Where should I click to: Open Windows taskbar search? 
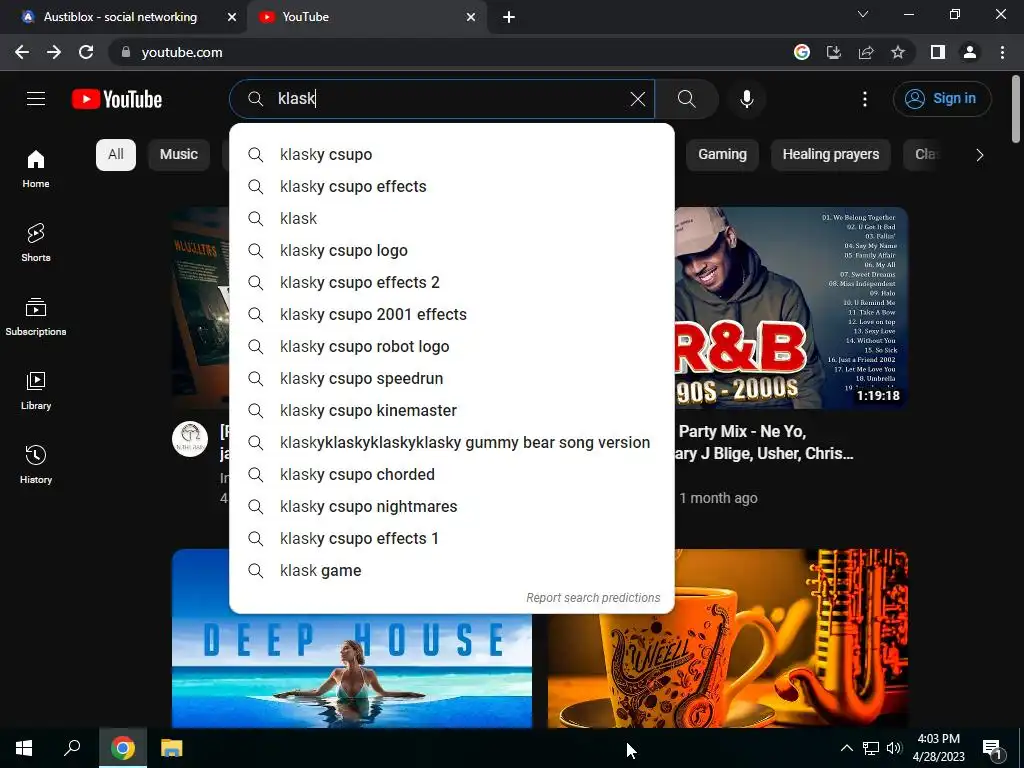[72, 748]
